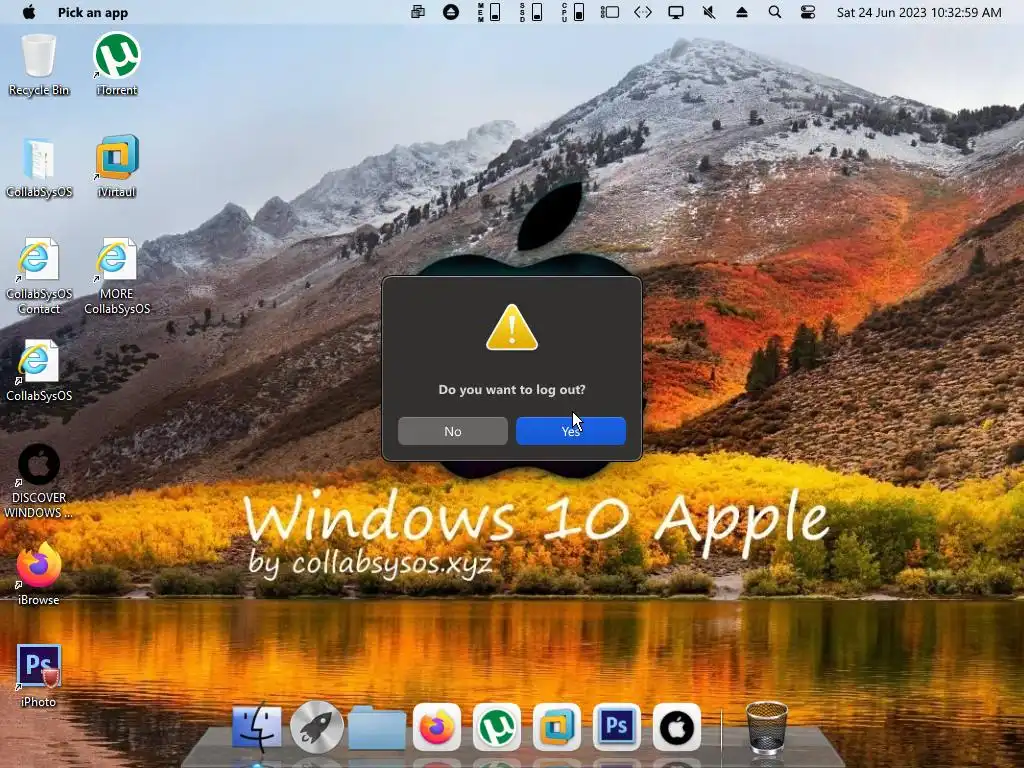Open Launchpad rocket in the dock
1024x768 pixels.
tap(317, 727)
